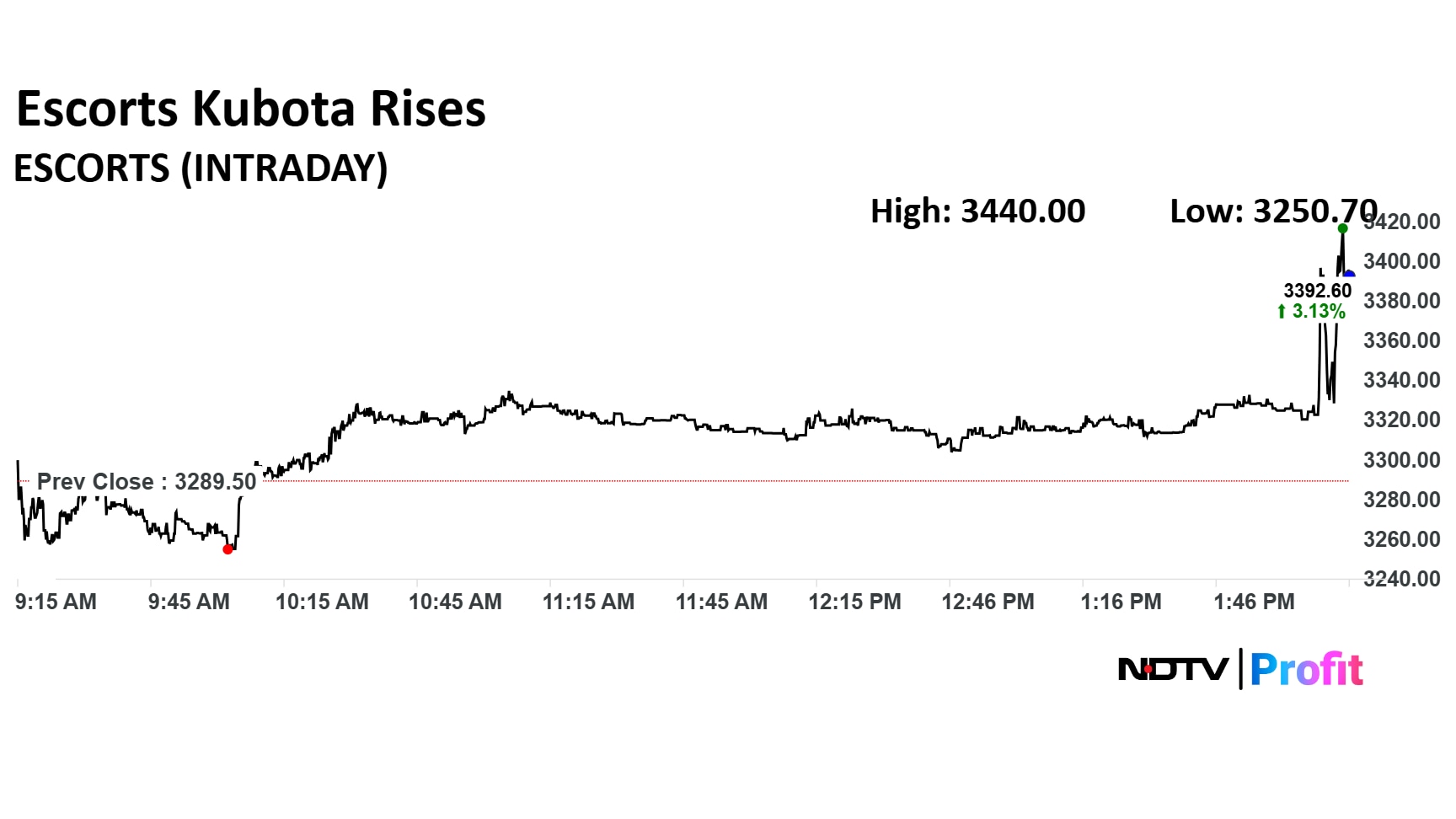Click the green up-arrow beside 3.13%
The width and height of the screenshot is (1456, 819).
(x=1282, y=312)
